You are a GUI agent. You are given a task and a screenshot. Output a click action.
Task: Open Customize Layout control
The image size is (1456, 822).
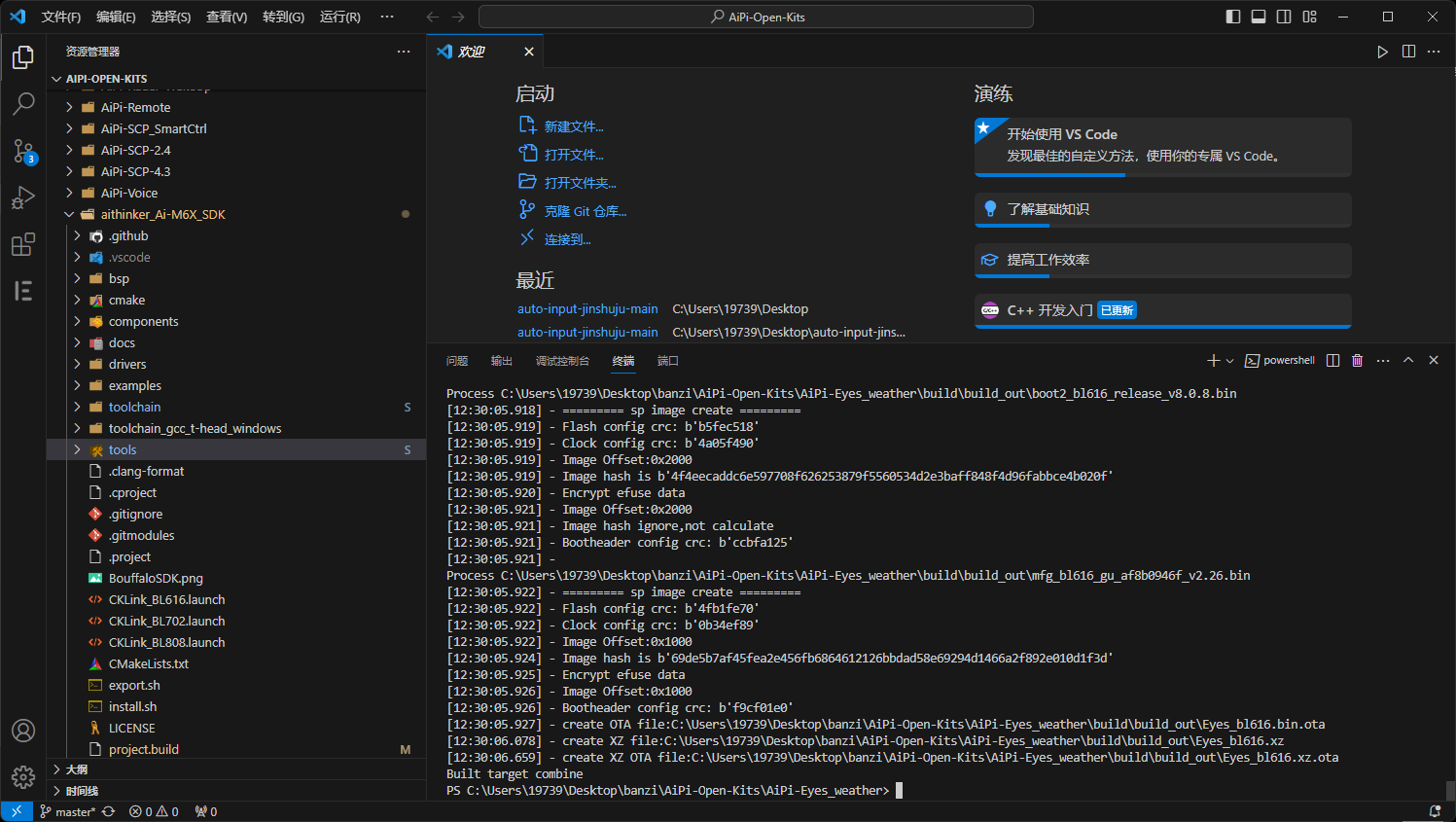click(1310, 17)
